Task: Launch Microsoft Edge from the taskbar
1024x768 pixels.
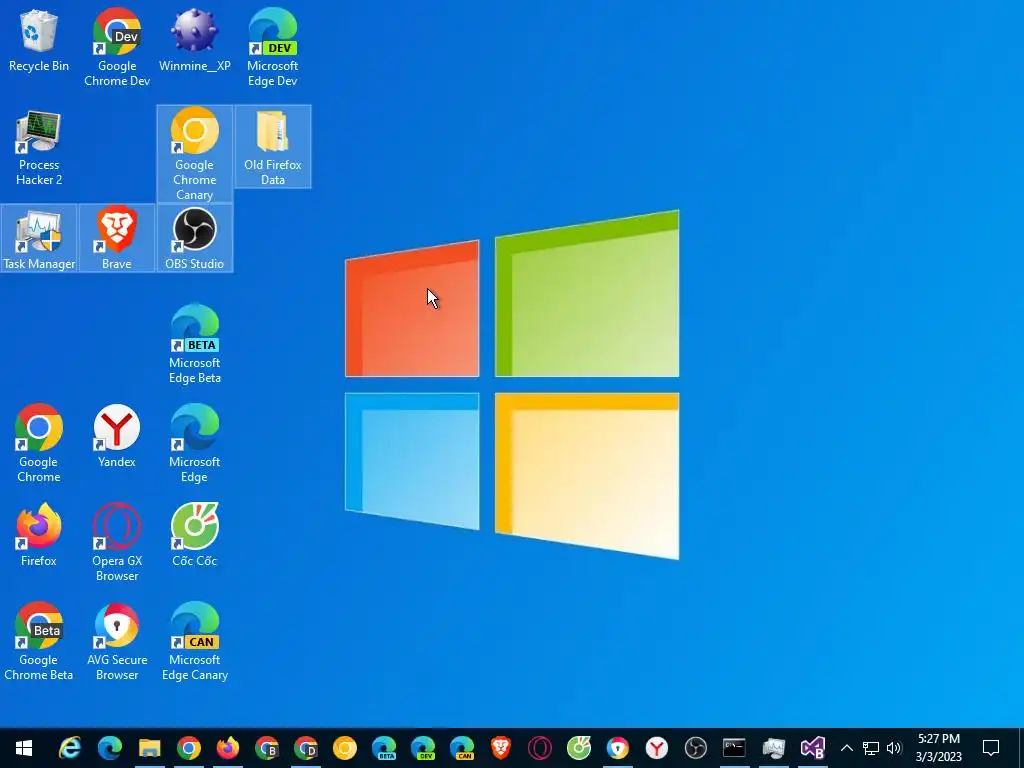Action: 110,748
